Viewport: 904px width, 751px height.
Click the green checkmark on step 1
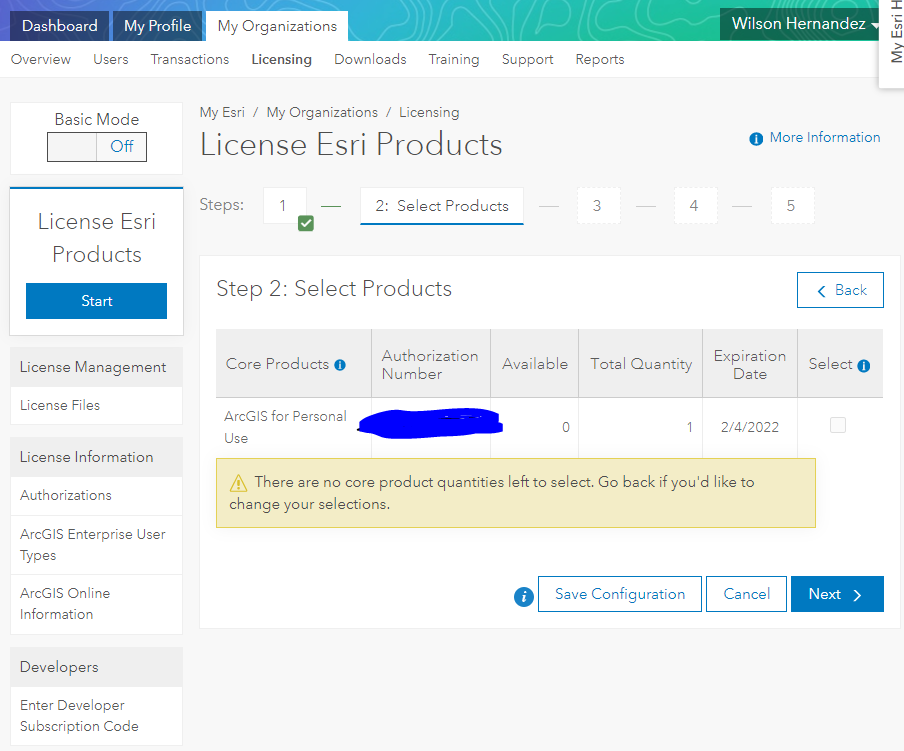click(x=306, y=223)
